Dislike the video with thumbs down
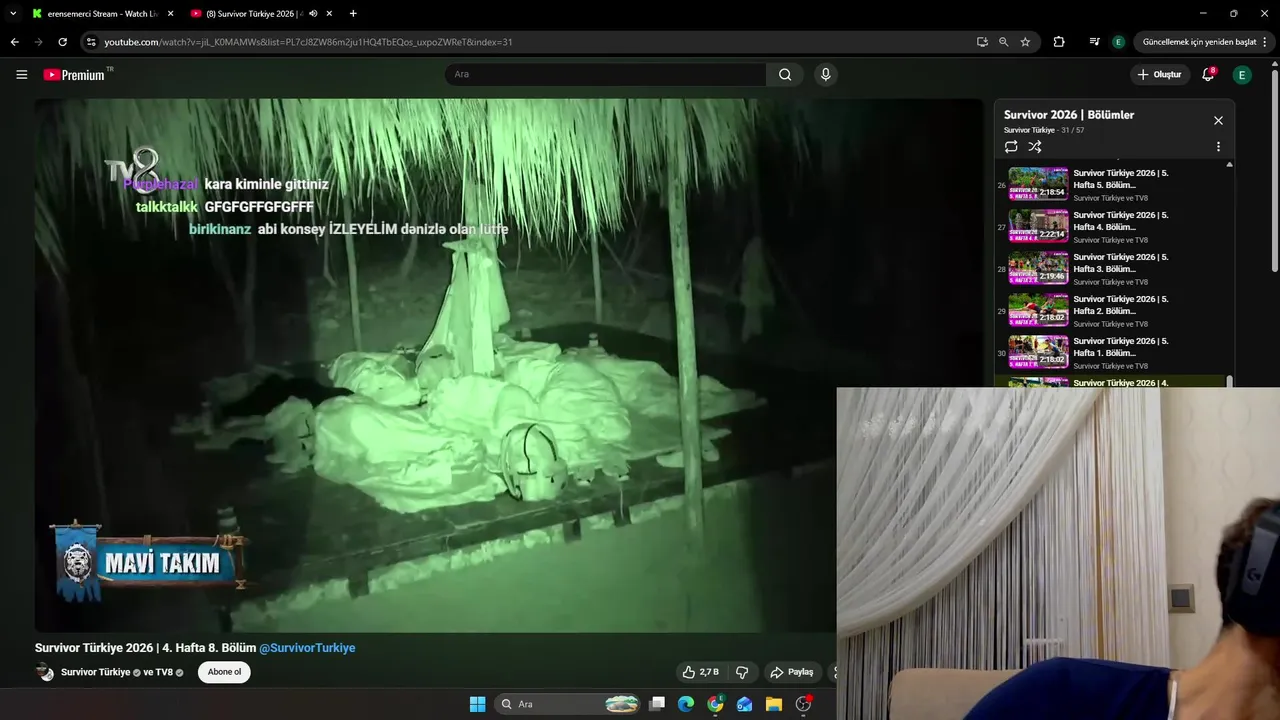This screenshot has height=720, width=1280. tap(741, 672)
